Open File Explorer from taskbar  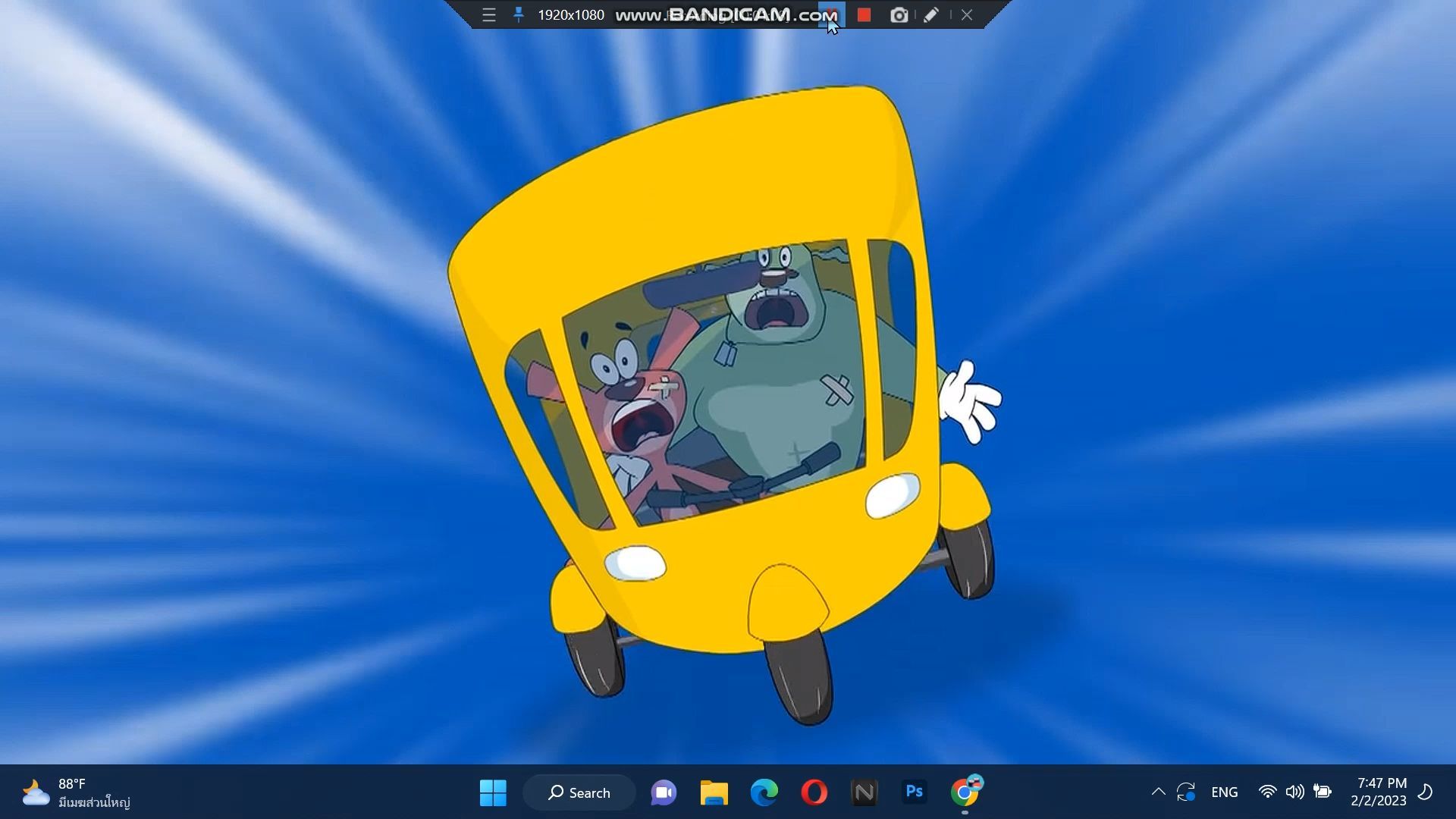coord(714,792)
